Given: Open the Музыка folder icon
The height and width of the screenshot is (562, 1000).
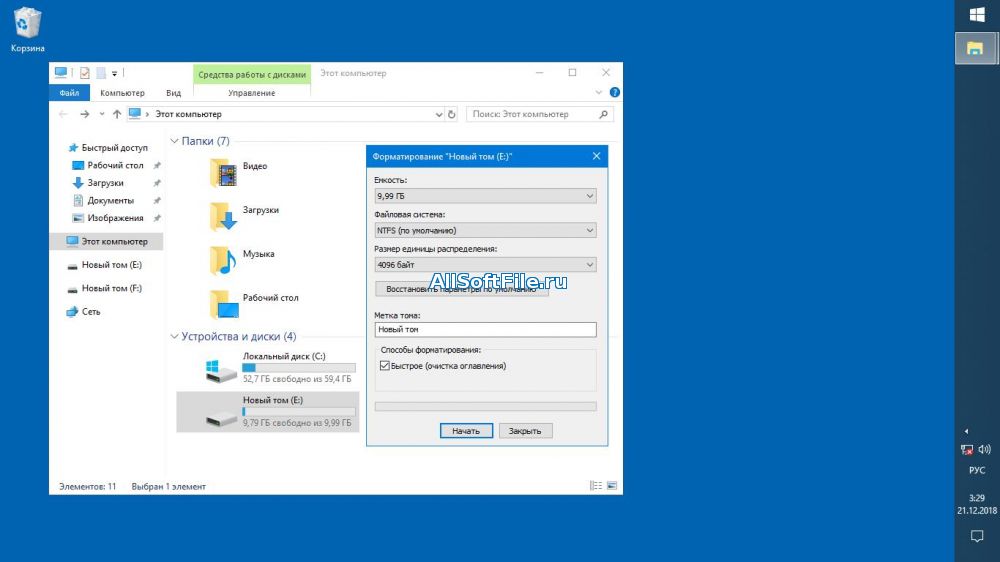Looking at the screenshot, I should point(223,260).
